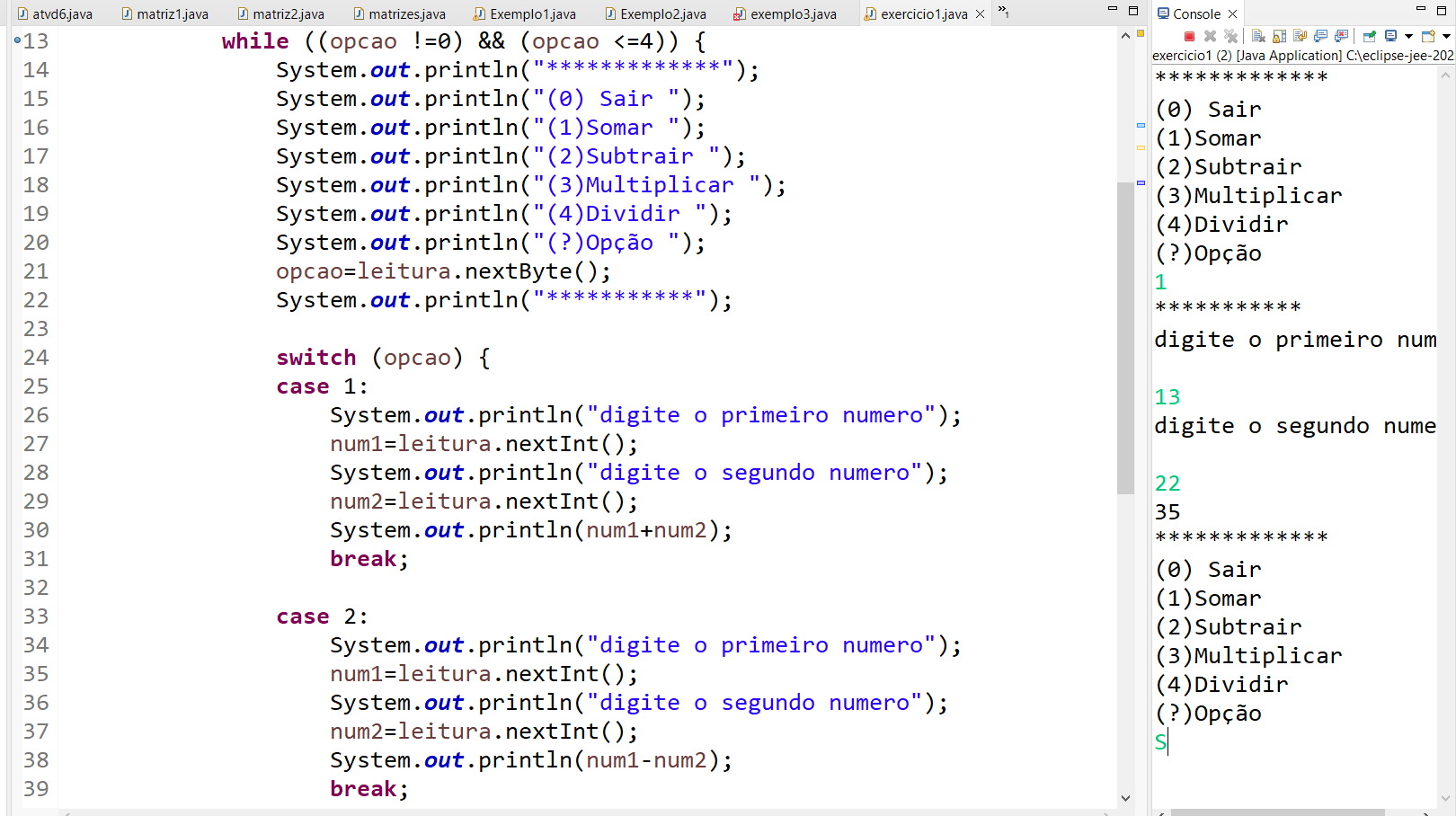Click the yellow warning marker in overview ruler
Image resolution: width=1456 pixels, height=816 pixels.
pos(1141,147)
